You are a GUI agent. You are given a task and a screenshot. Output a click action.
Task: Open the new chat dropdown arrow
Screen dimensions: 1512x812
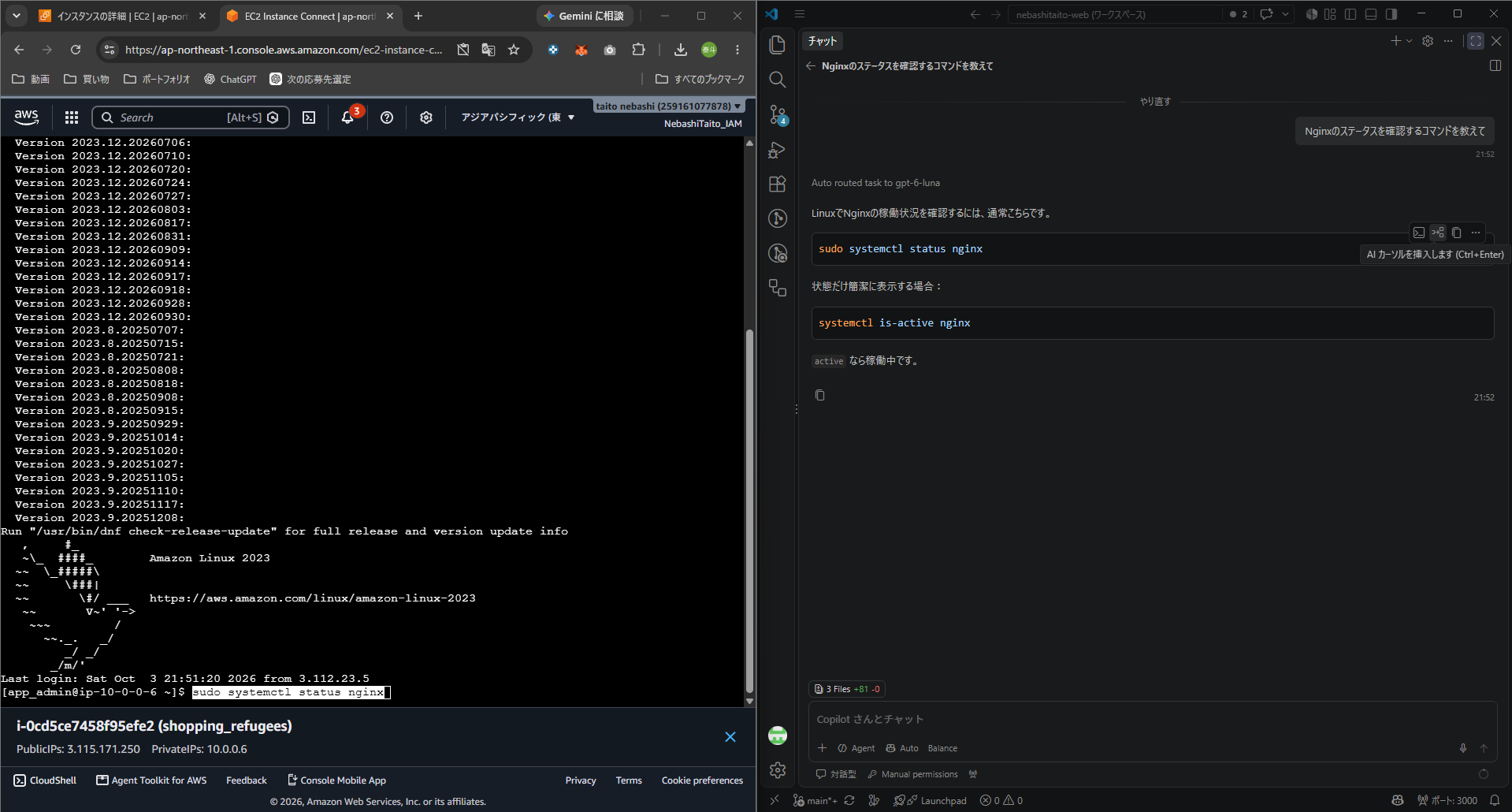1409,41
